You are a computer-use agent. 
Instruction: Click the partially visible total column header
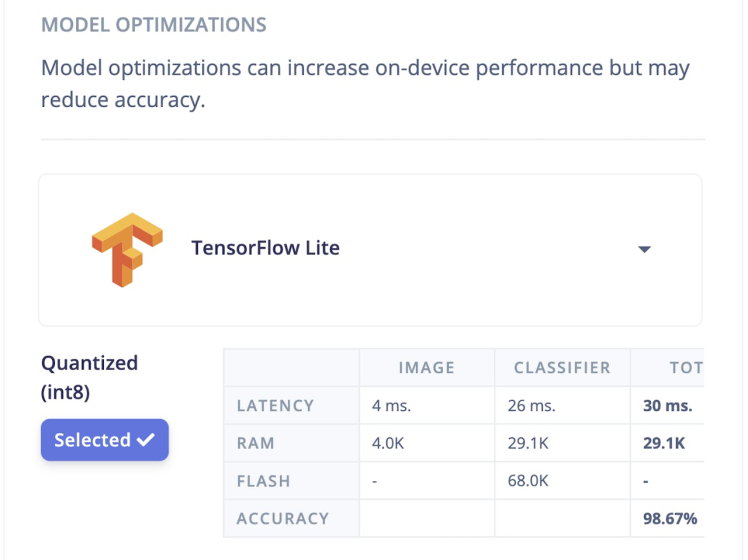pos(685,368)
